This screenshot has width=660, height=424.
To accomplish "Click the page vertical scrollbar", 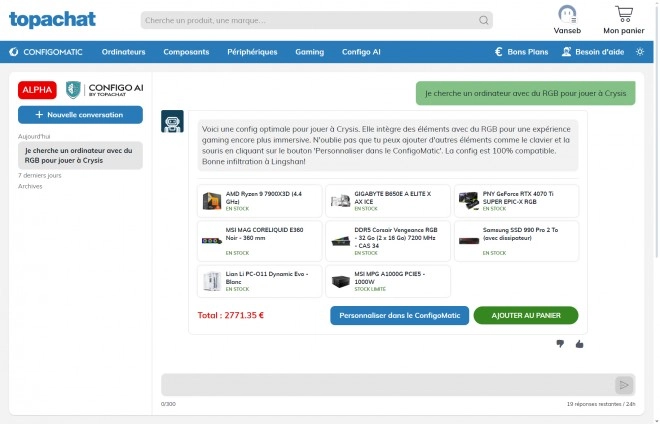I will (656, 131).
